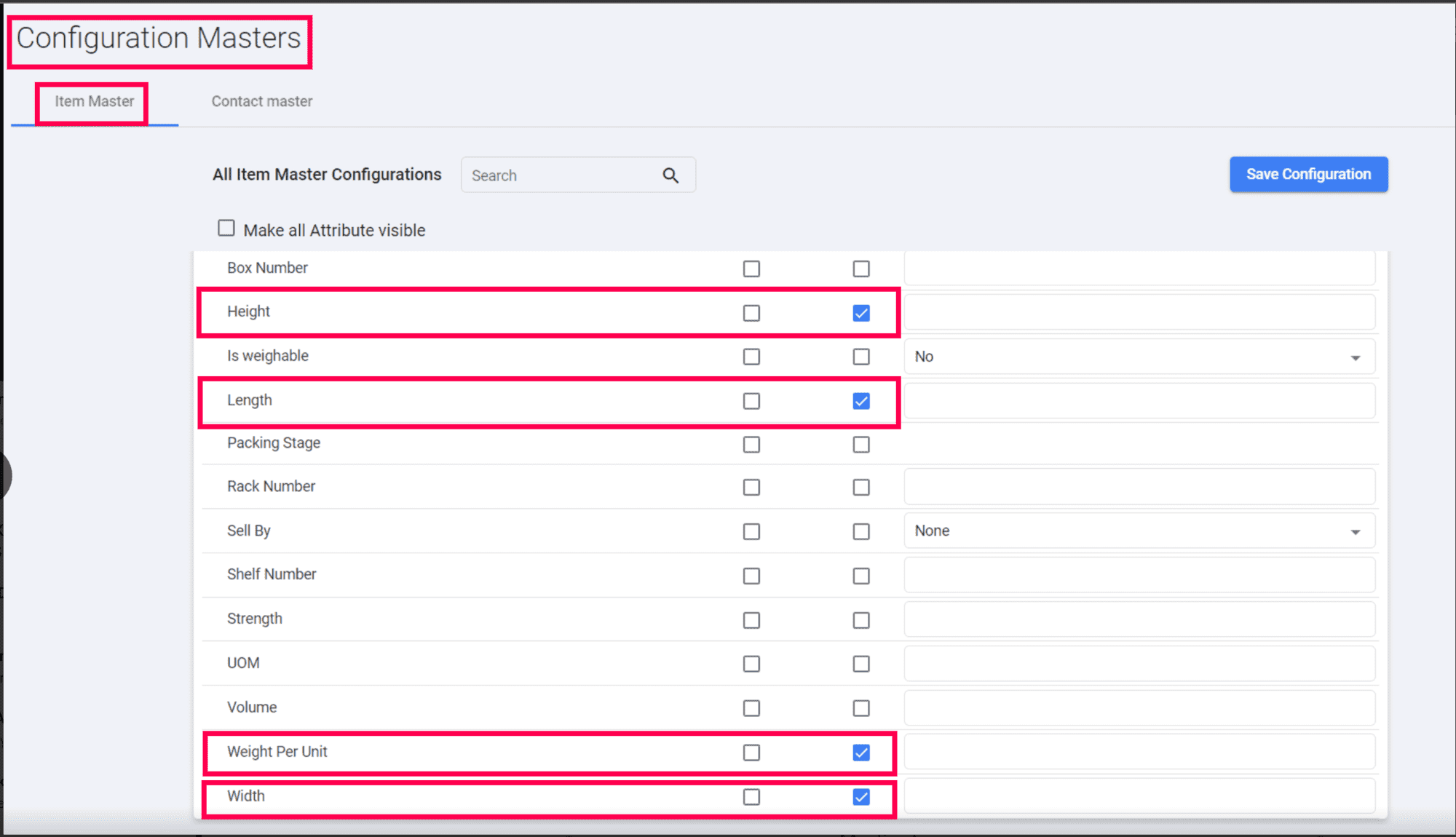Image resolution: width=1456 pixels, height=837 pixels.
Task: Uncheck the second Height checkbox
Action: 861,313
